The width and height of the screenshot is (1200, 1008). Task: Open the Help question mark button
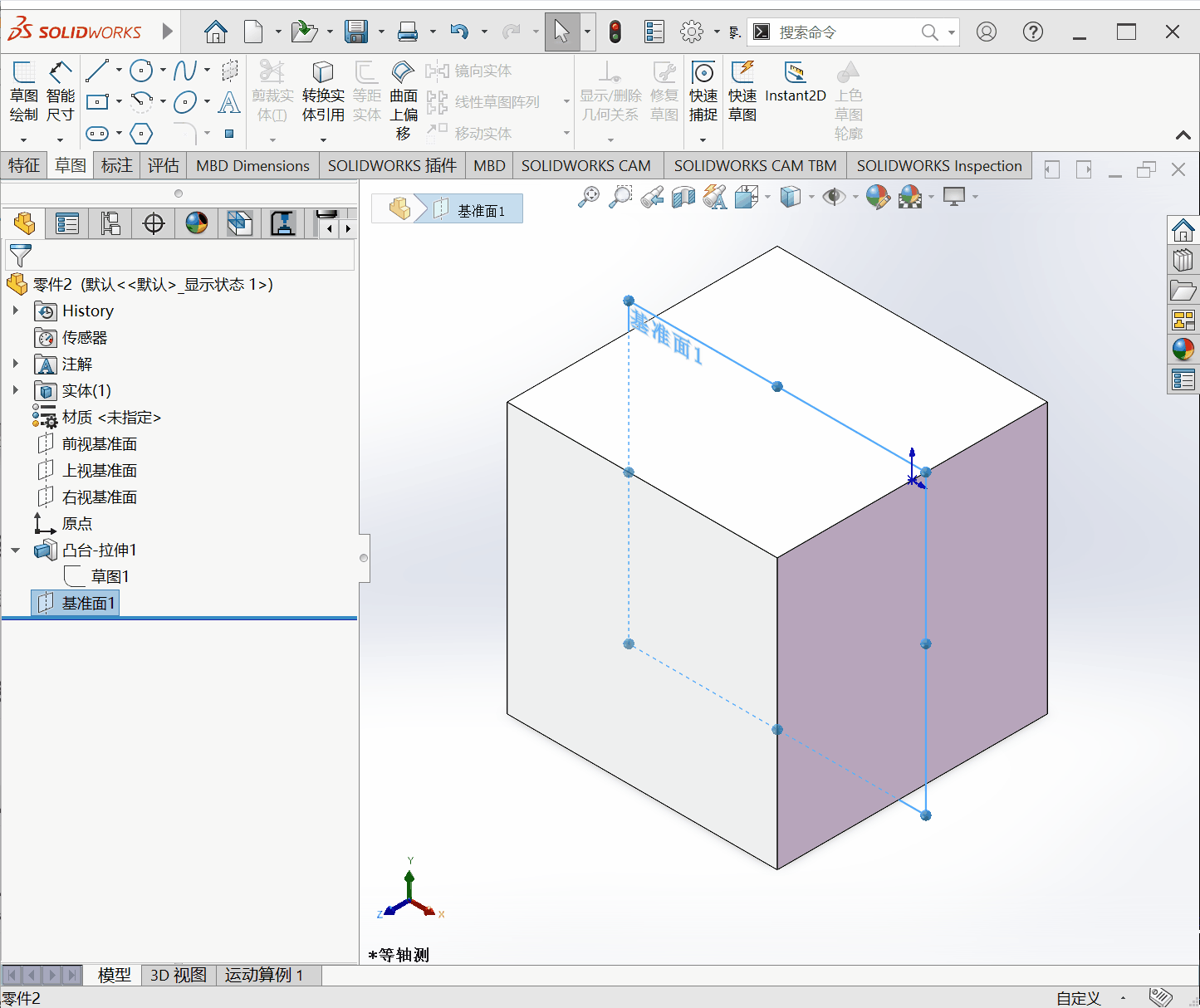[1033, 32]
